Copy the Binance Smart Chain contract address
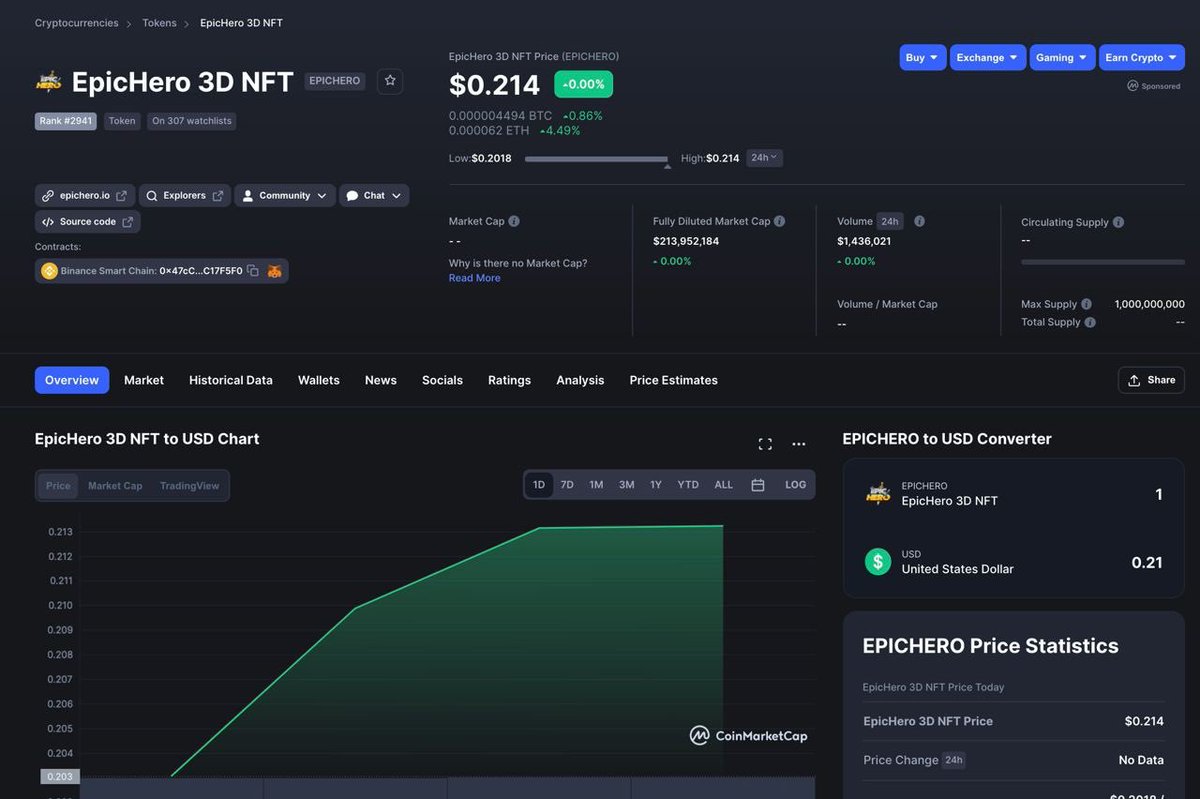1200x799 pixels. (x=253, y=271)
